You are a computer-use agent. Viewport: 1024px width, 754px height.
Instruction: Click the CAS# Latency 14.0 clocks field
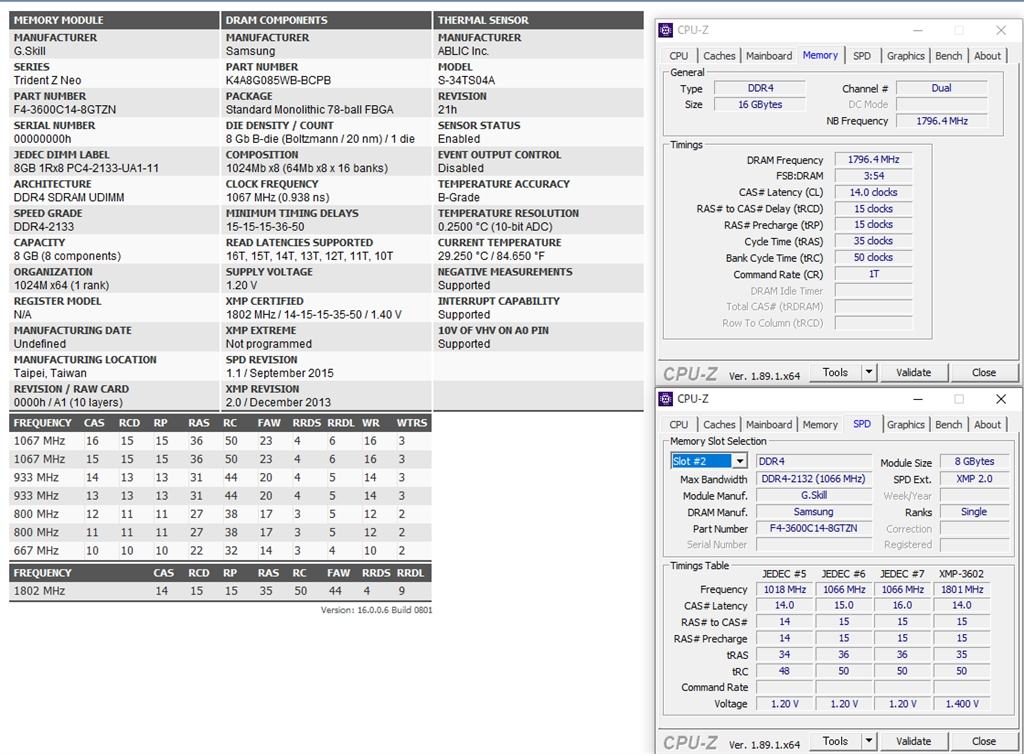coord(873,193)
